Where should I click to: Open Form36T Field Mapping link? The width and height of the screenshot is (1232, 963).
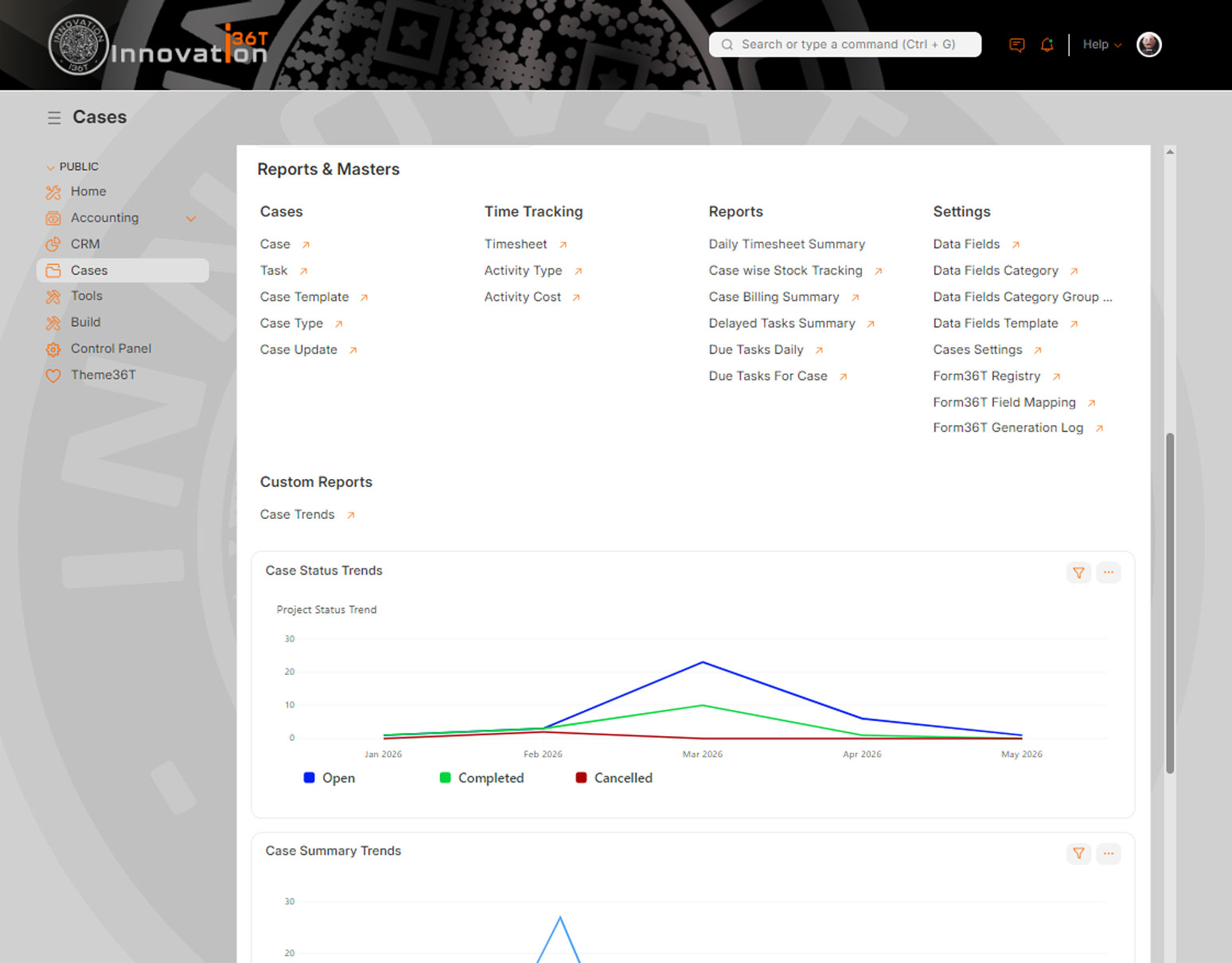tap(1004, 402)
